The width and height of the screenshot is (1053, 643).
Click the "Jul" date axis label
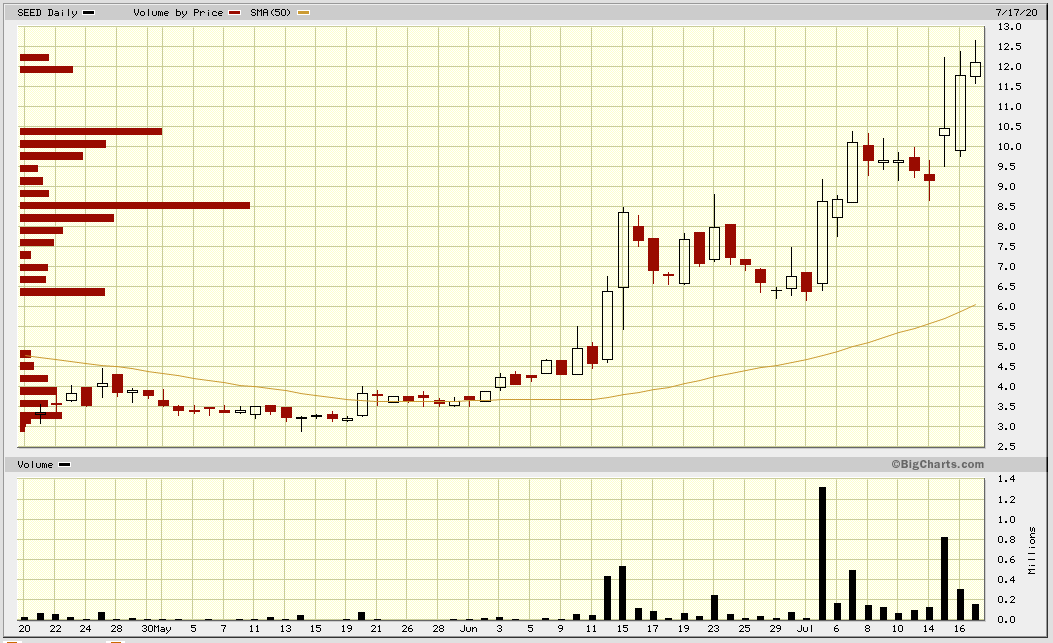pyautogui.click(x=805, y=629)
